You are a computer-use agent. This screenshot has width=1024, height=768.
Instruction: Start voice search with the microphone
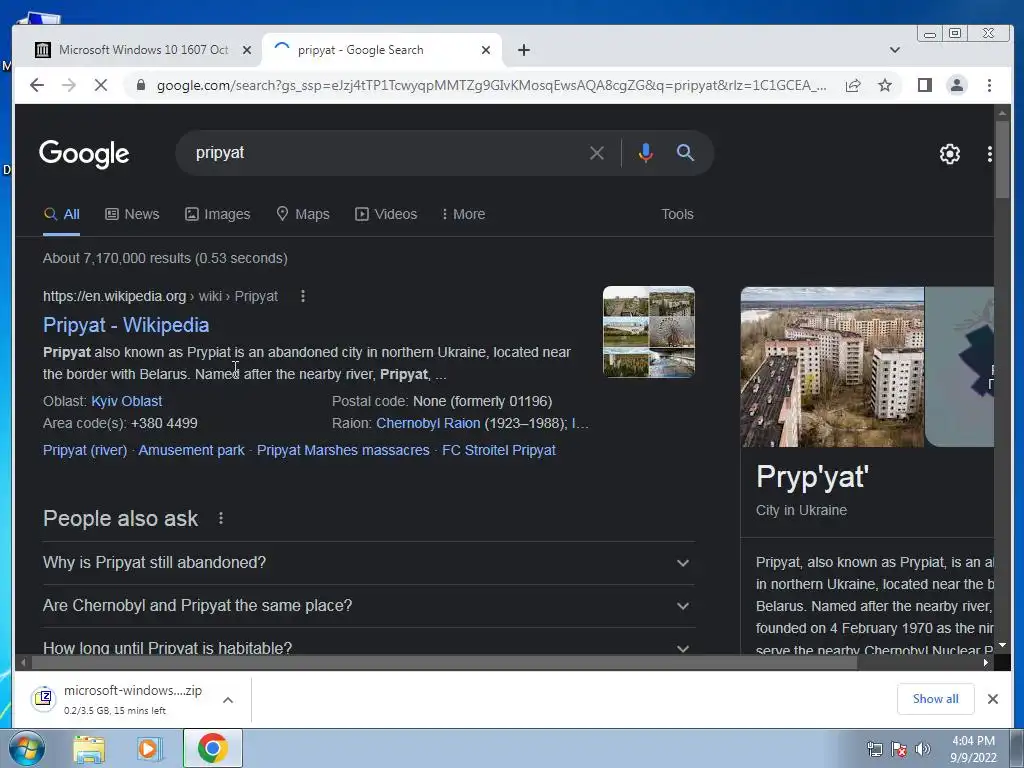tap(645, 153)
